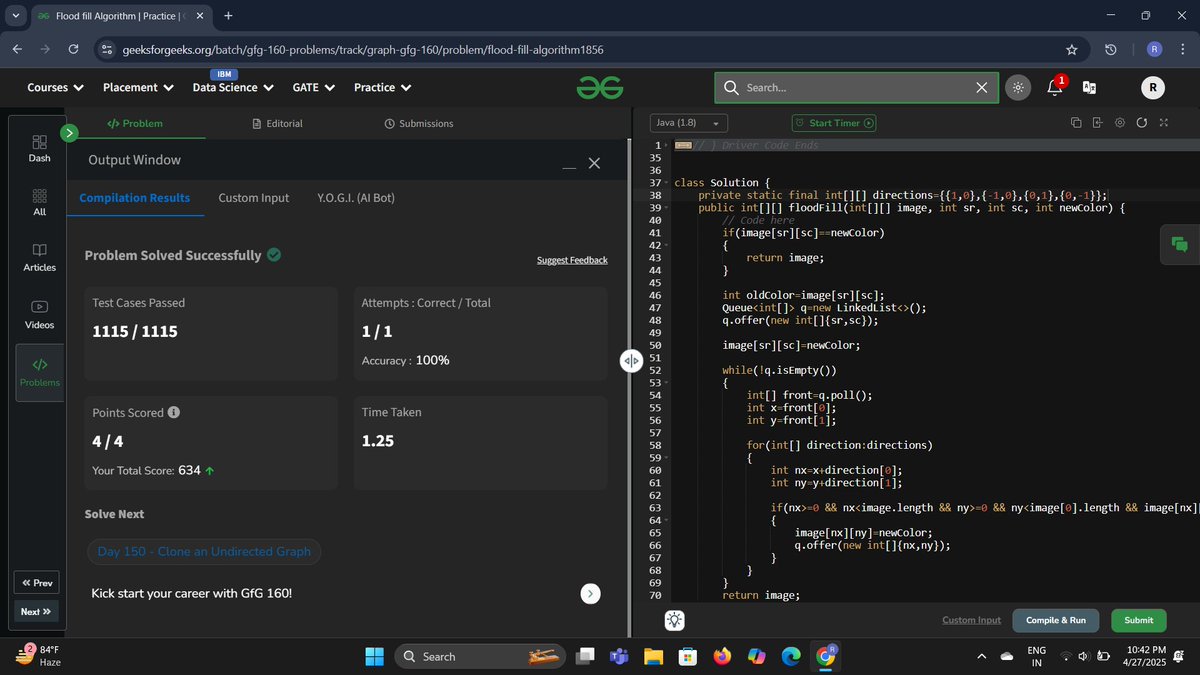Image resolution: width=1200 pixels, height=675 pixels.
Task: Open Firefox from the taskbar
Action: 722,656
